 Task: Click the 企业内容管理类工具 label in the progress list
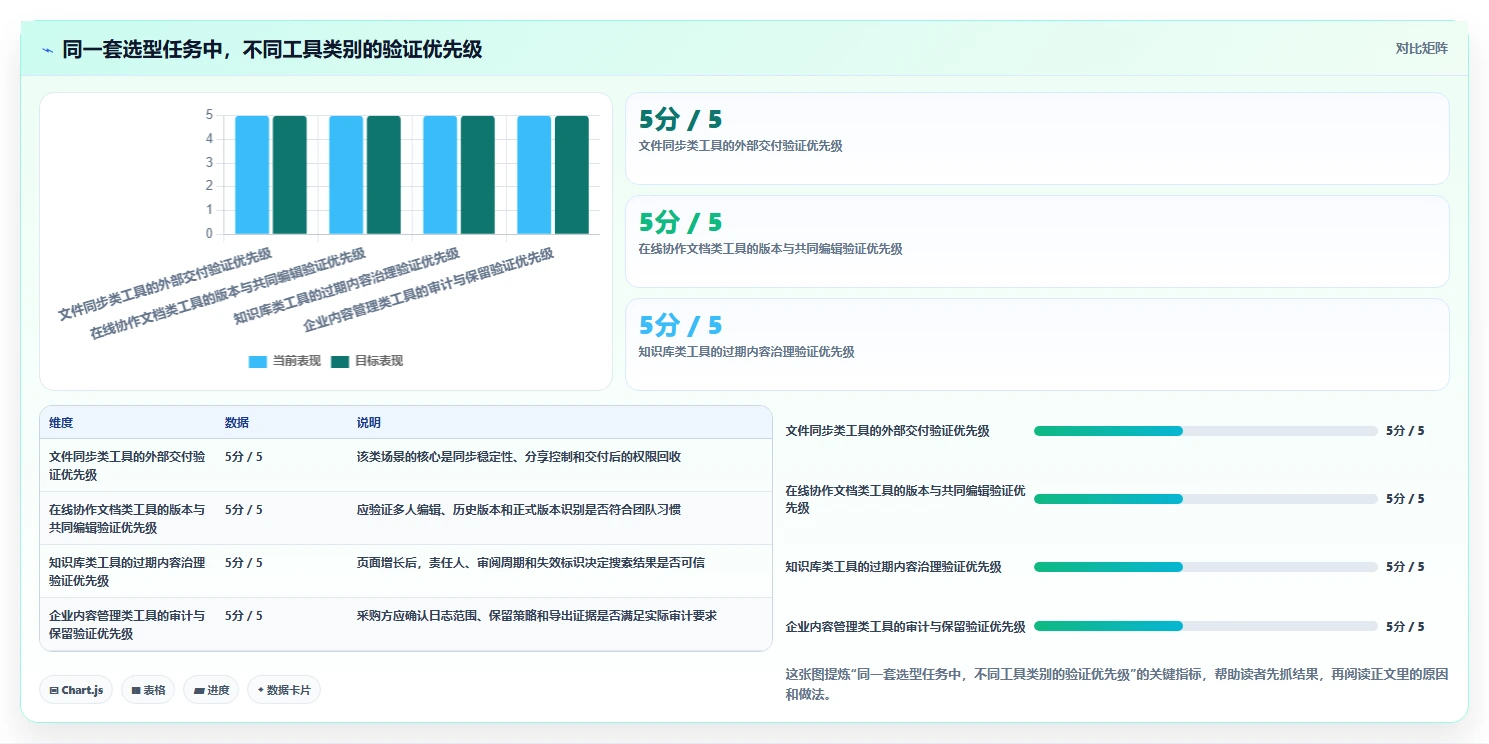coord(906,627)
